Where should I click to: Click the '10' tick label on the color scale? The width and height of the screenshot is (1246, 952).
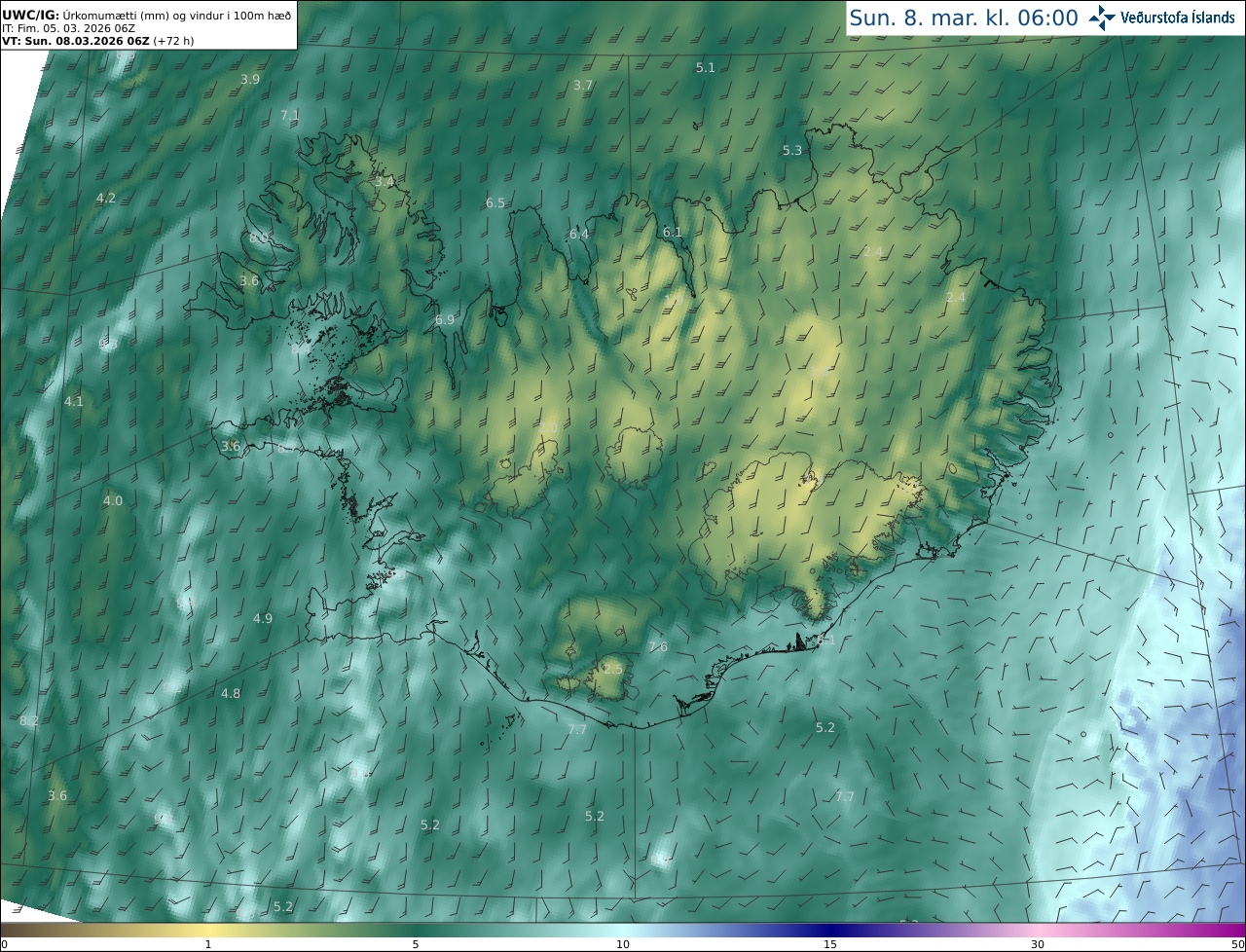[x=623, y=944]
